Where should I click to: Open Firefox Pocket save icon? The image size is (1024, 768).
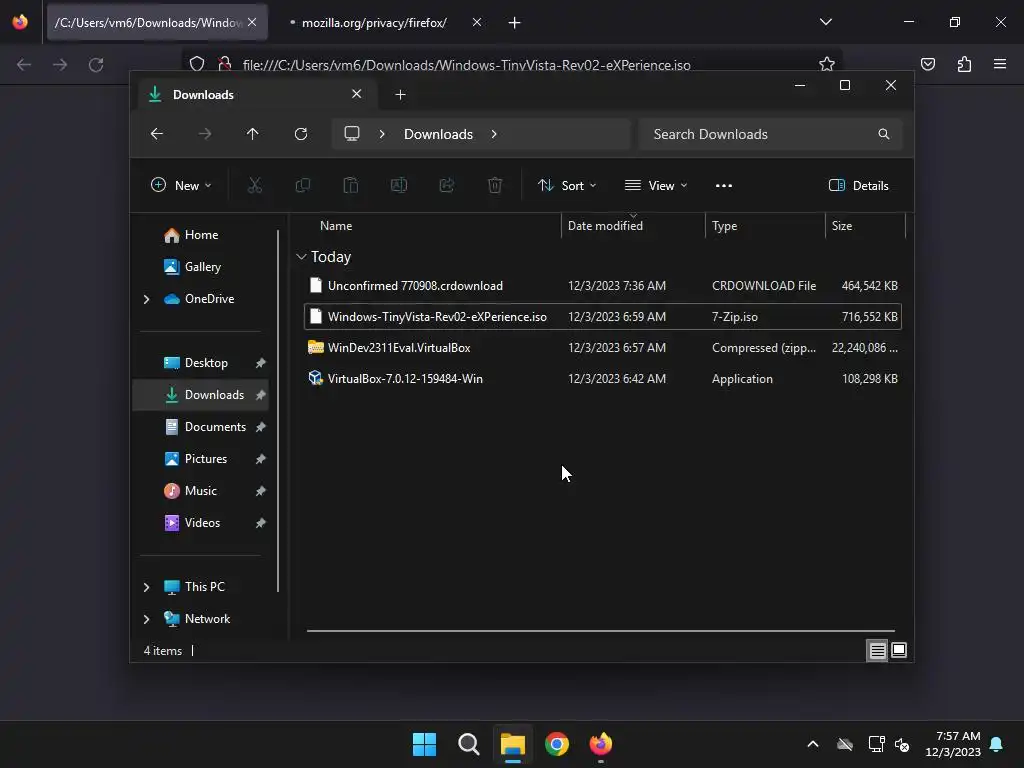tap(928, 64)
